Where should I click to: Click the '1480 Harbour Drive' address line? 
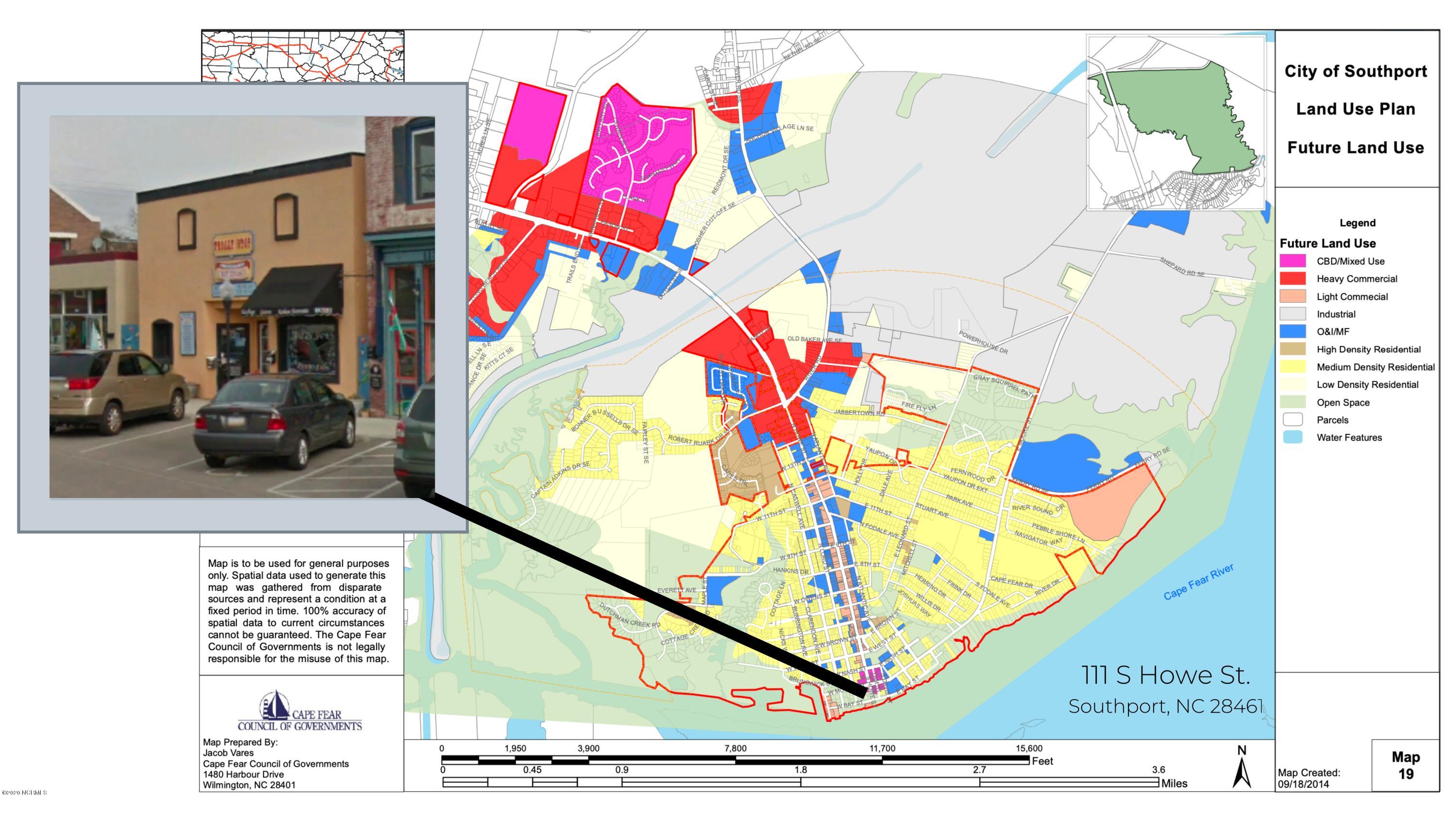[243, 774]
